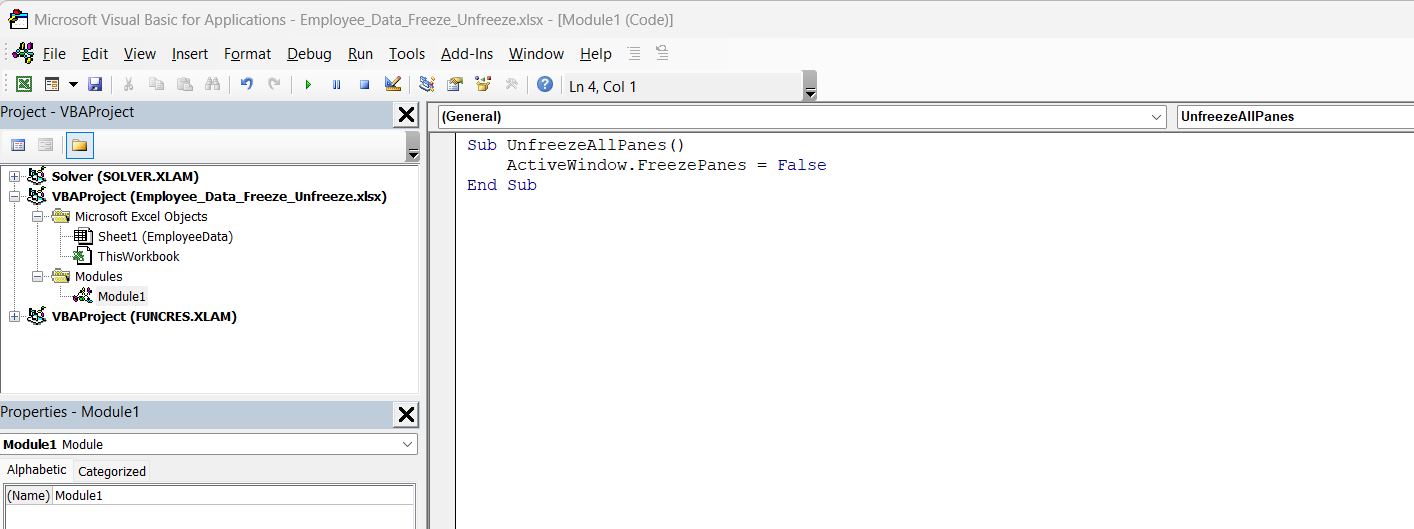Image resolution: width=1414 pixels, height=529 pixels.
Task: Click the View Microsoft Excel icon
Action: coord(23,85)
